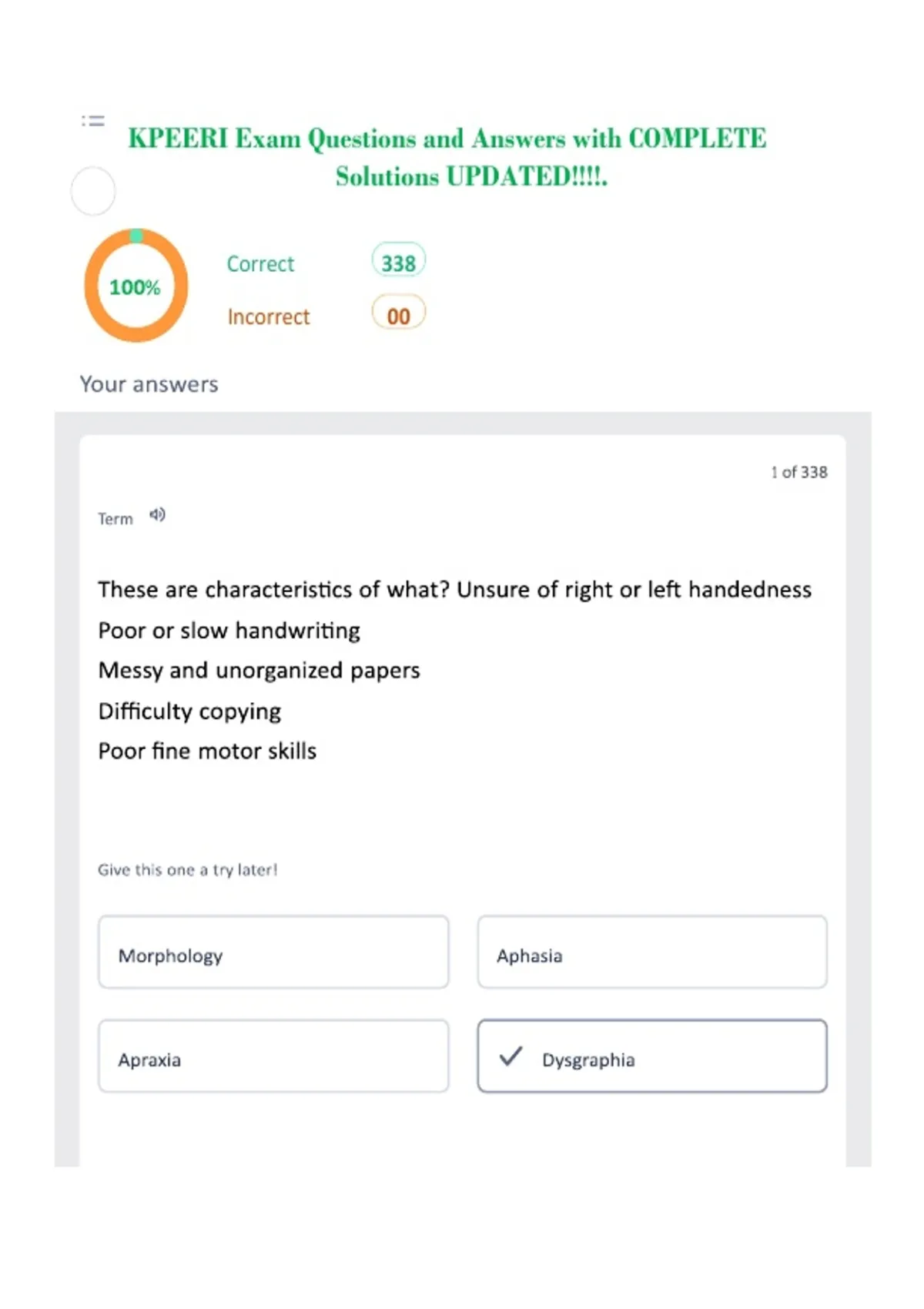
Task: Click the KPEERI Exam document title
Action: pos(447,157)
